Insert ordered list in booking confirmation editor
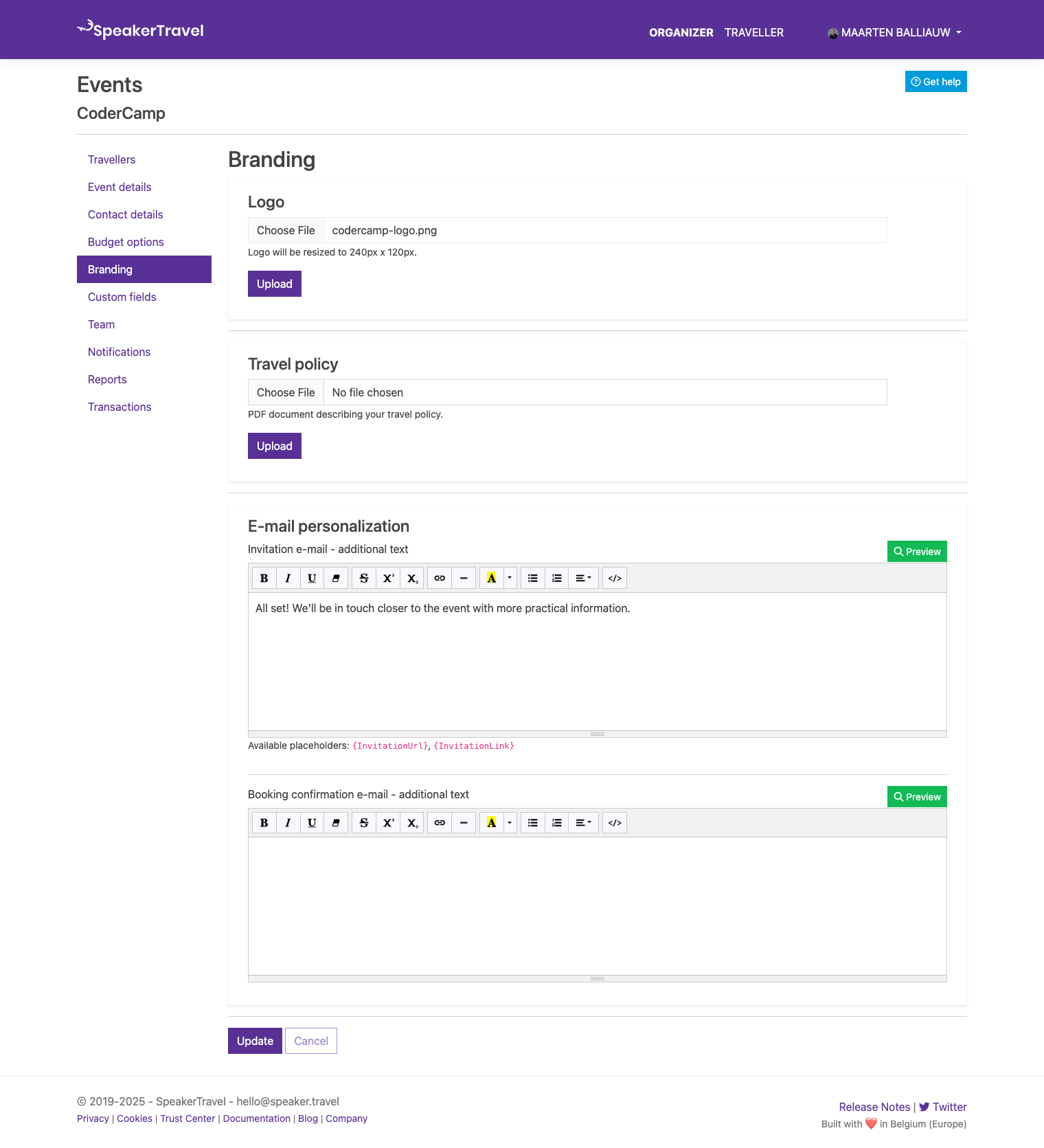The width and height of the screenshot is (1044, 1148). pyautogui.click(x=557, y=823)
